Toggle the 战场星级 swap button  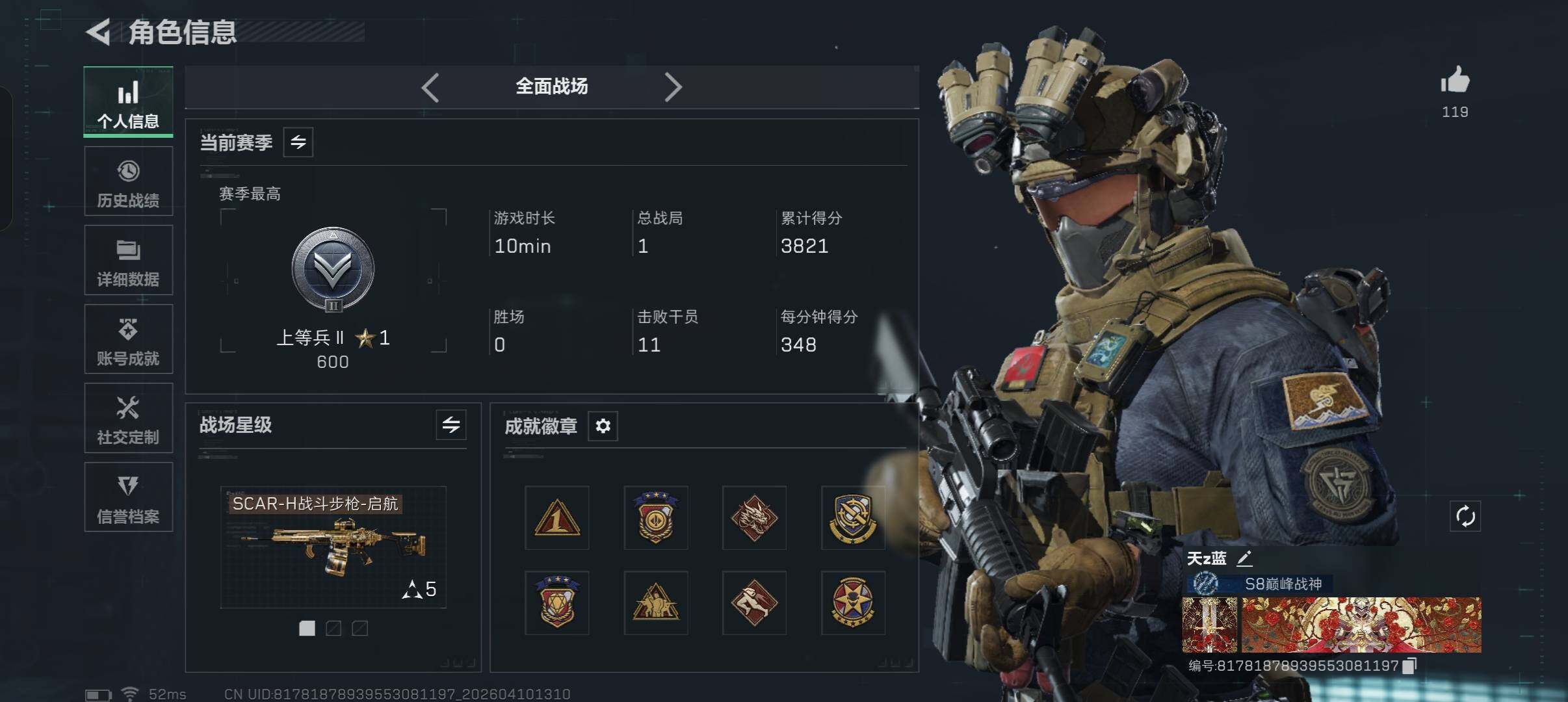(451, 425)
